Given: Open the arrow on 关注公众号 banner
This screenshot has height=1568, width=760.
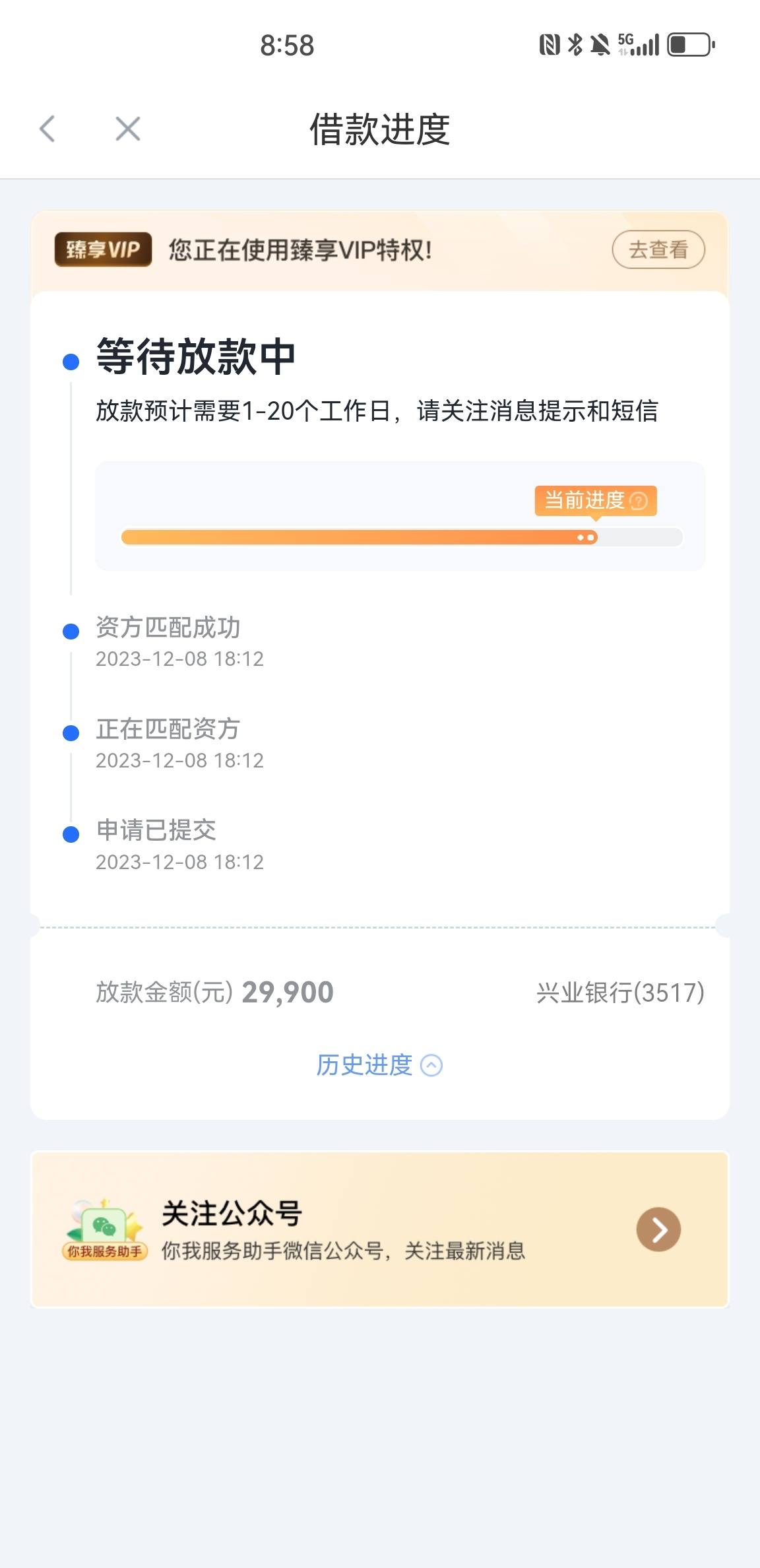Looking at the screenshot, I should tap(658, 1229).
